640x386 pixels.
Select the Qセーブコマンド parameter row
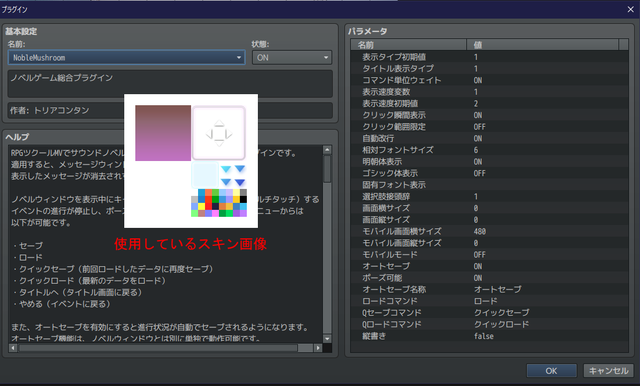[489, 313]
